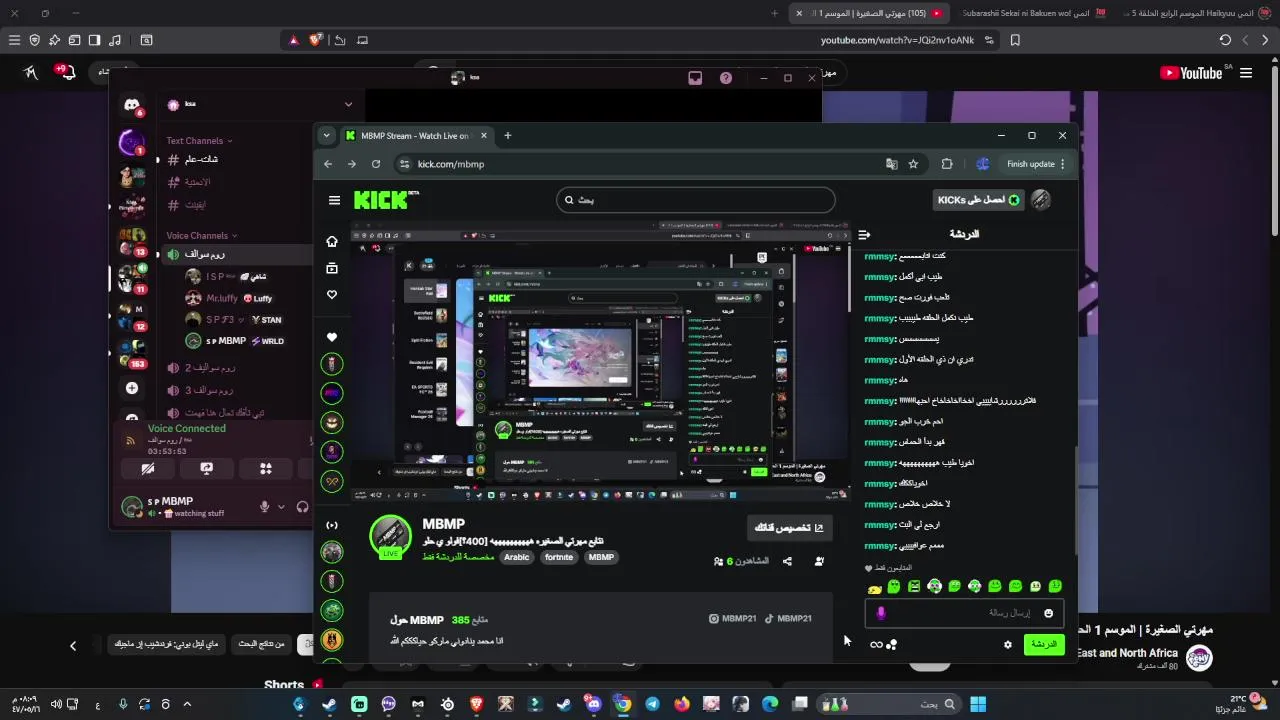Bookmark the Kick page with star icon

point(913,164)
